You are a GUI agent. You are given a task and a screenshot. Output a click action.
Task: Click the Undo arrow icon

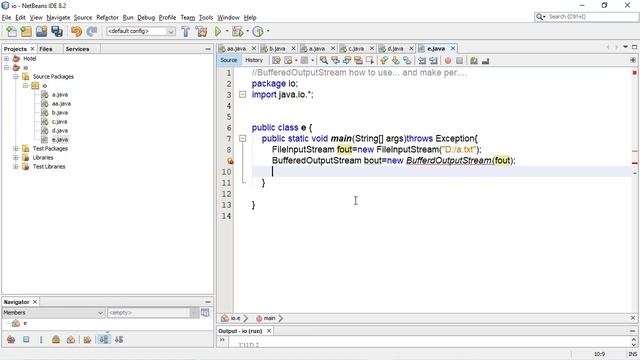tap(76, 31)
